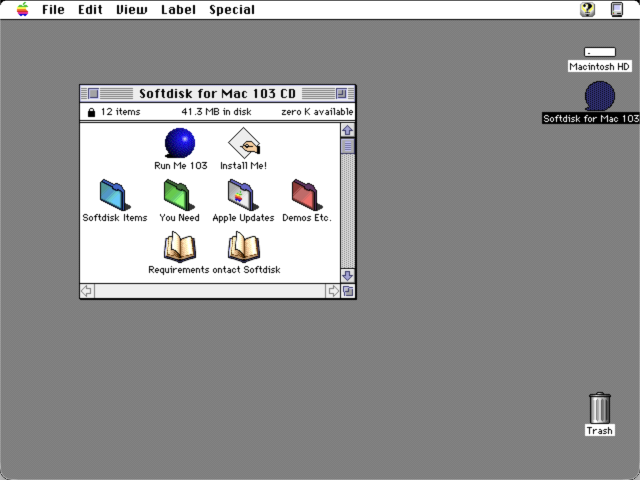Click the window's zoom box
Screen dimensions: 640x480
[x=341, y=93]
